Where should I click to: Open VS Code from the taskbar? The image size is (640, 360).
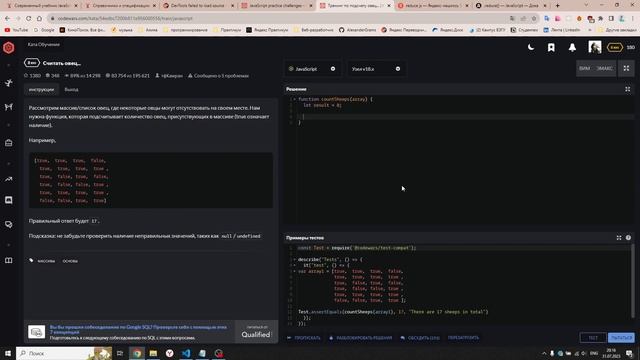(186, 353)
